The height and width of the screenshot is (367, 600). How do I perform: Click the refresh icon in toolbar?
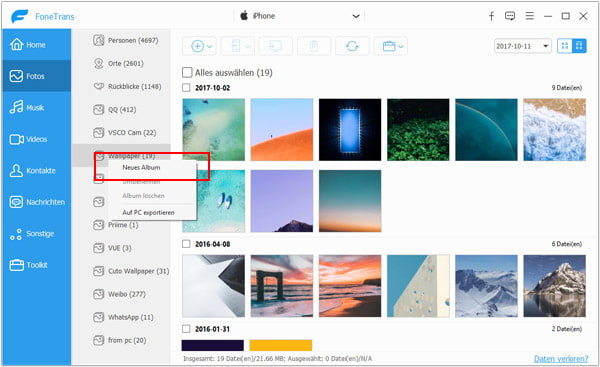352,46
